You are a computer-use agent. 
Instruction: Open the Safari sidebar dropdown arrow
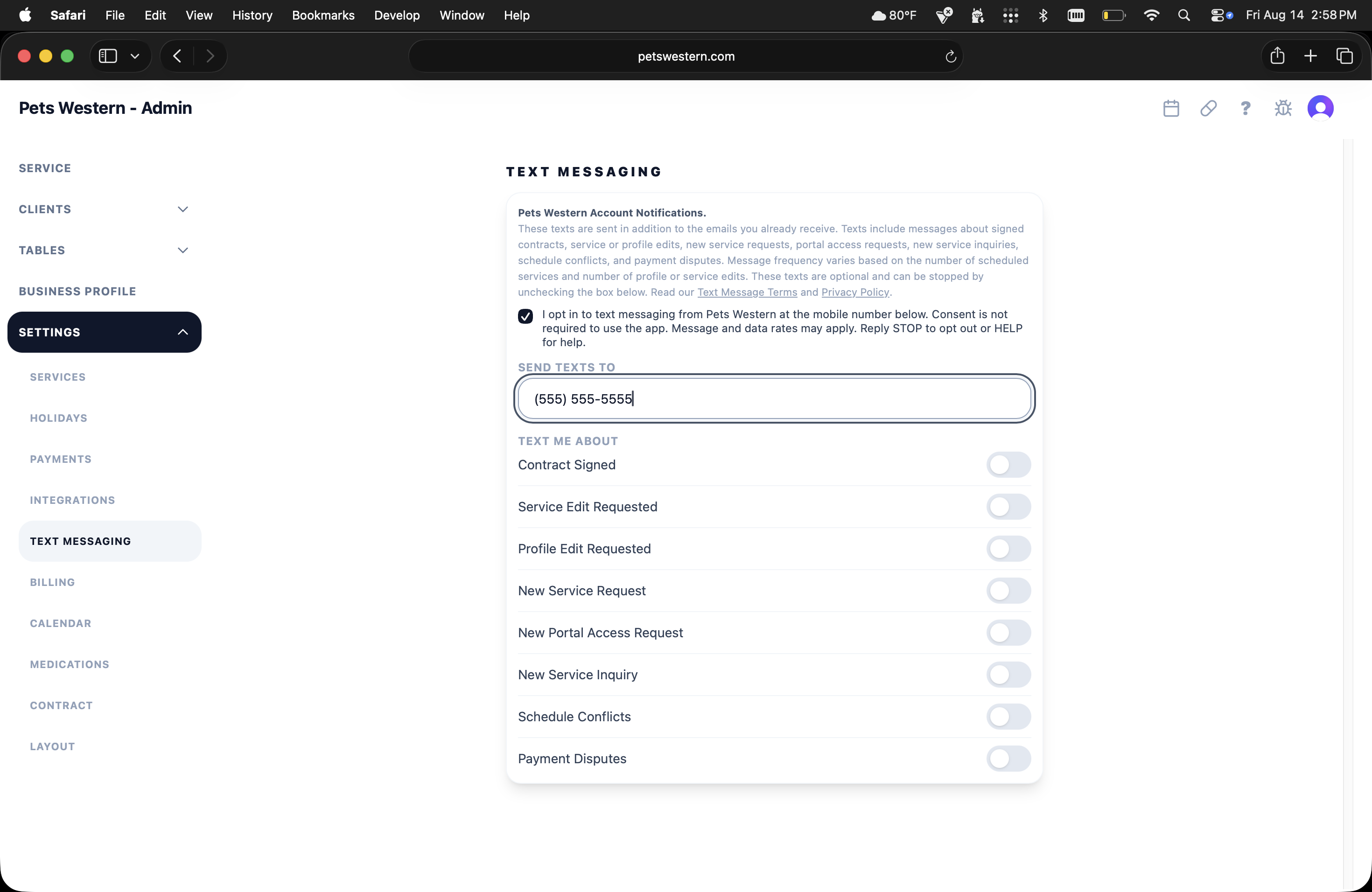click(135, 56)
